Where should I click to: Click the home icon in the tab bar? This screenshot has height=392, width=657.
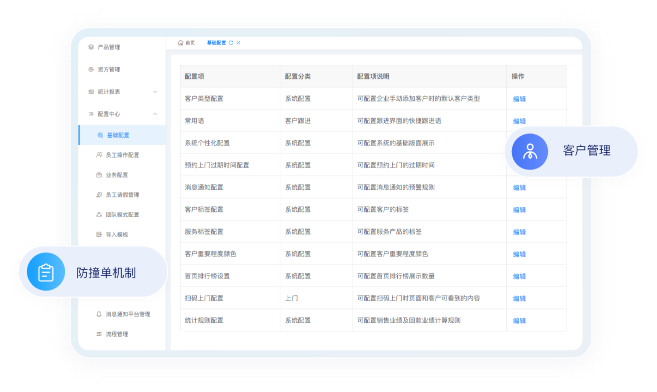click(180, 43)
